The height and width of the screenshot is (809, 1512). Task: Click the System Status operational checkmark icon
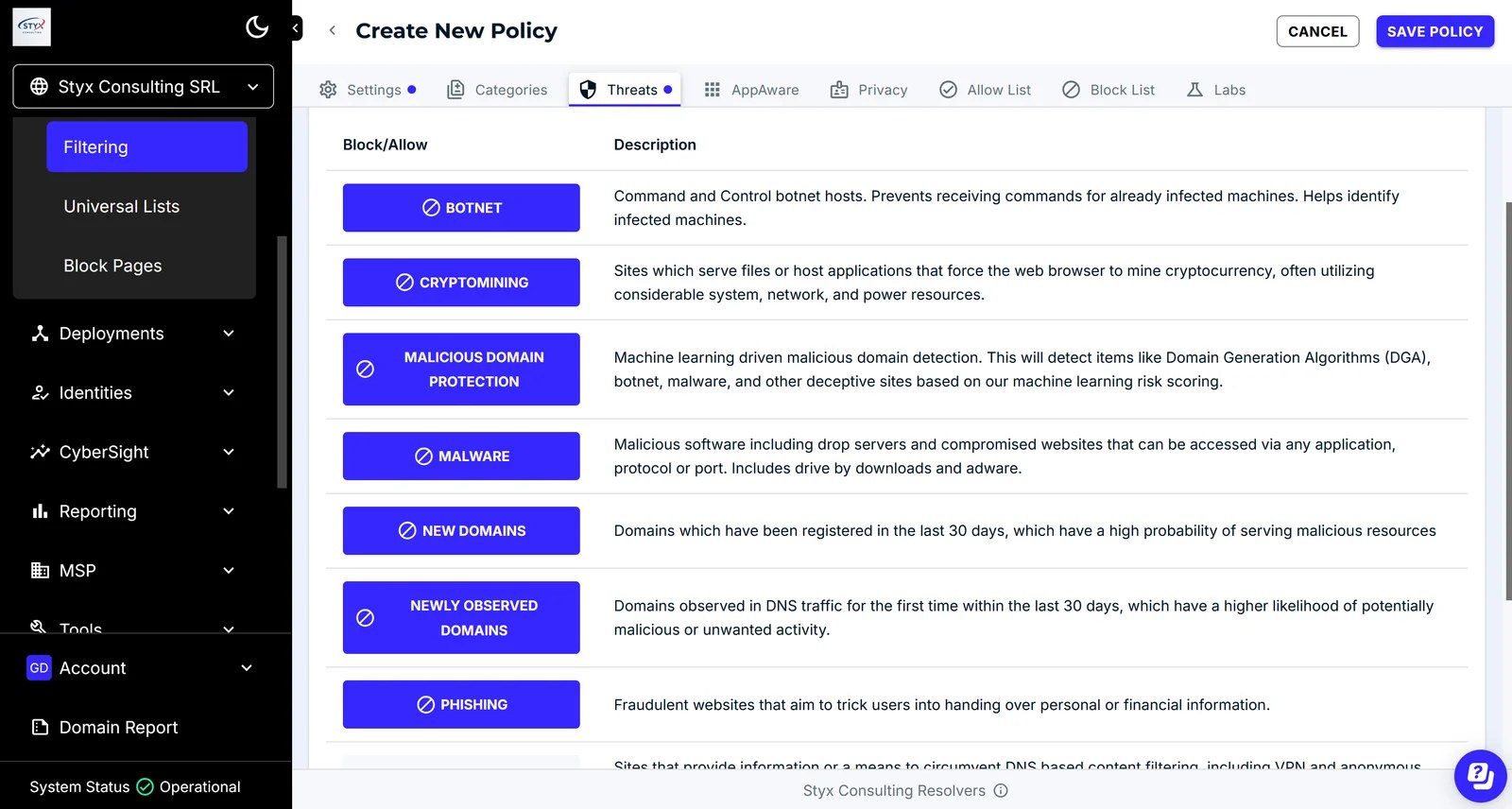point(145,786)
